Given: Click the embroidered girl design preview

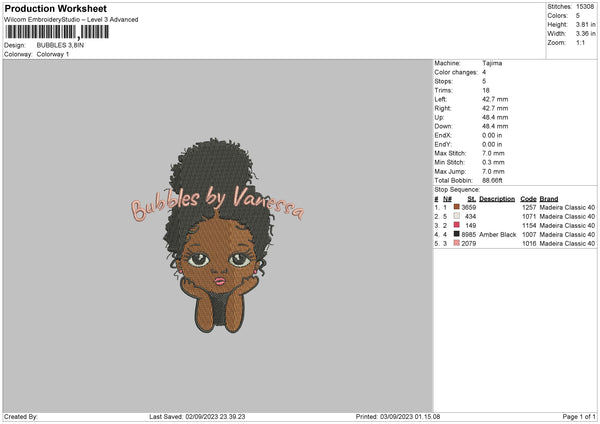Looking at the screenshot, I should 219,235.
